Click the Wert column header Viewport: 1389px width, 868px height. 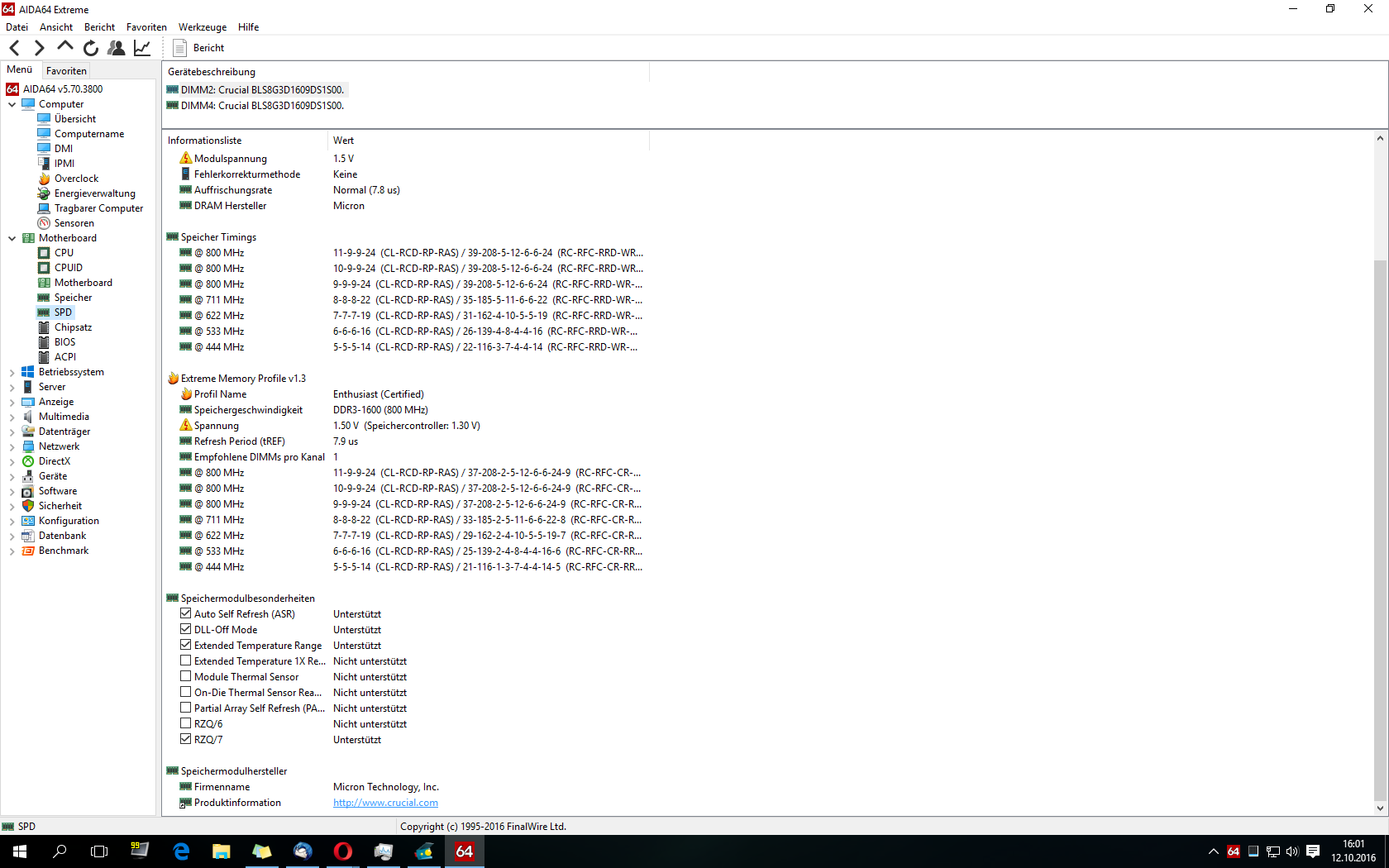pos(488,141)
